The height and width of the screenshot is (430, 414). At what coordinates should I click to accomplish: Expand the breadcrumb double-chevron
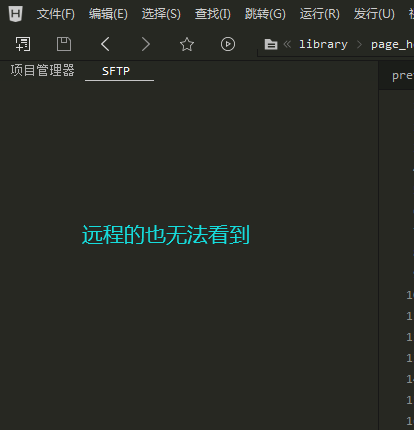pyautogui.click(x=287, y=44)
